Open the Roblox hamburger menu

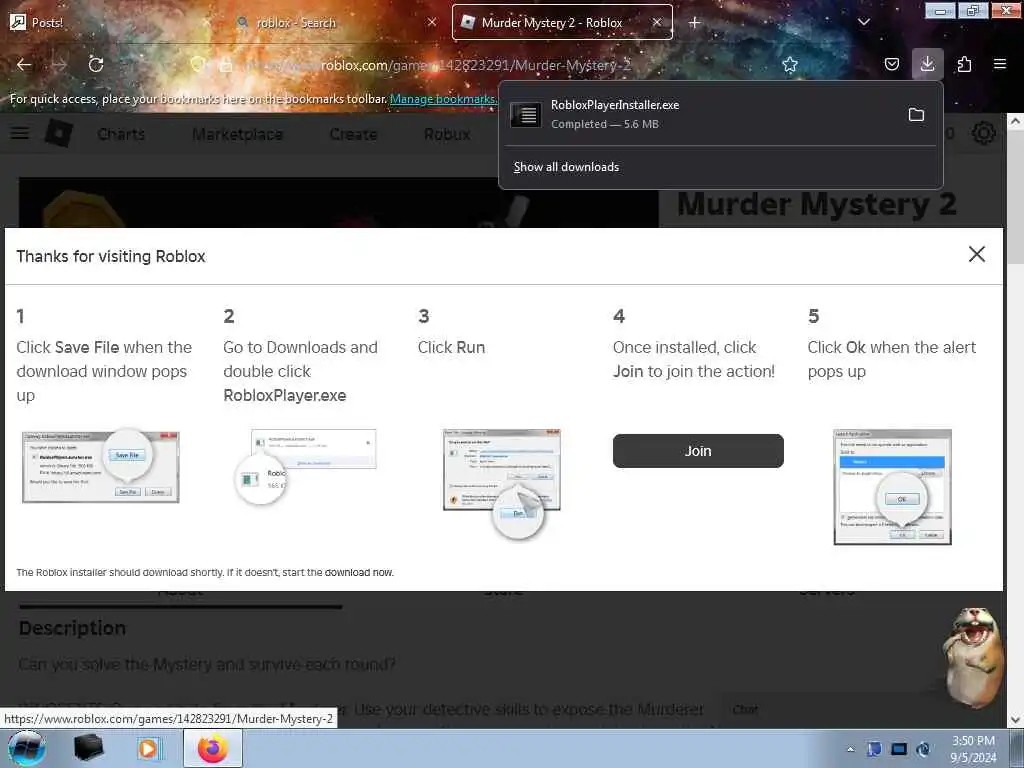(20, 133)
